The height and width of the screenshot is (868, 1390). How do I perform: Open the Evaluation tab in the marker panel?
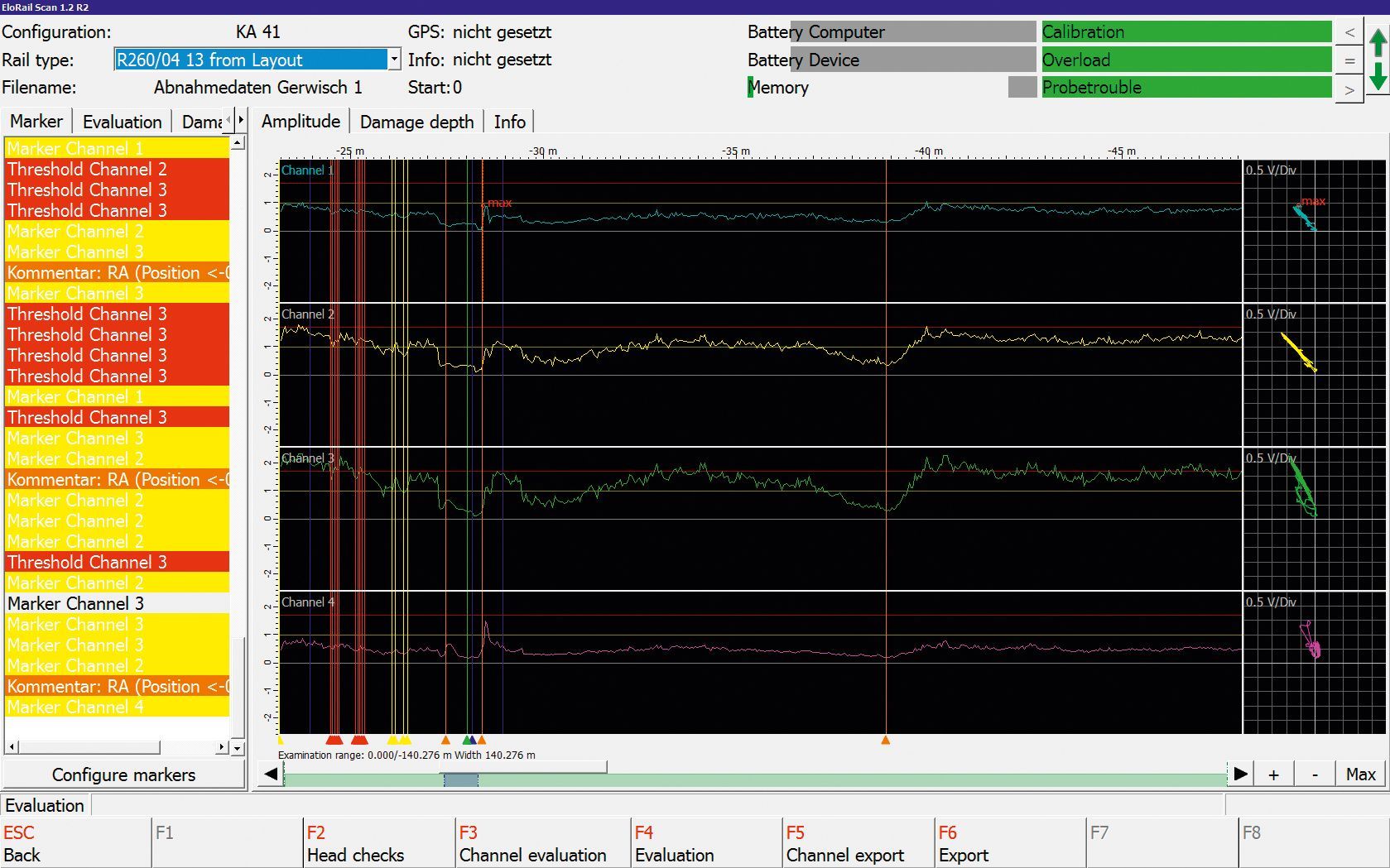point(122,121)
